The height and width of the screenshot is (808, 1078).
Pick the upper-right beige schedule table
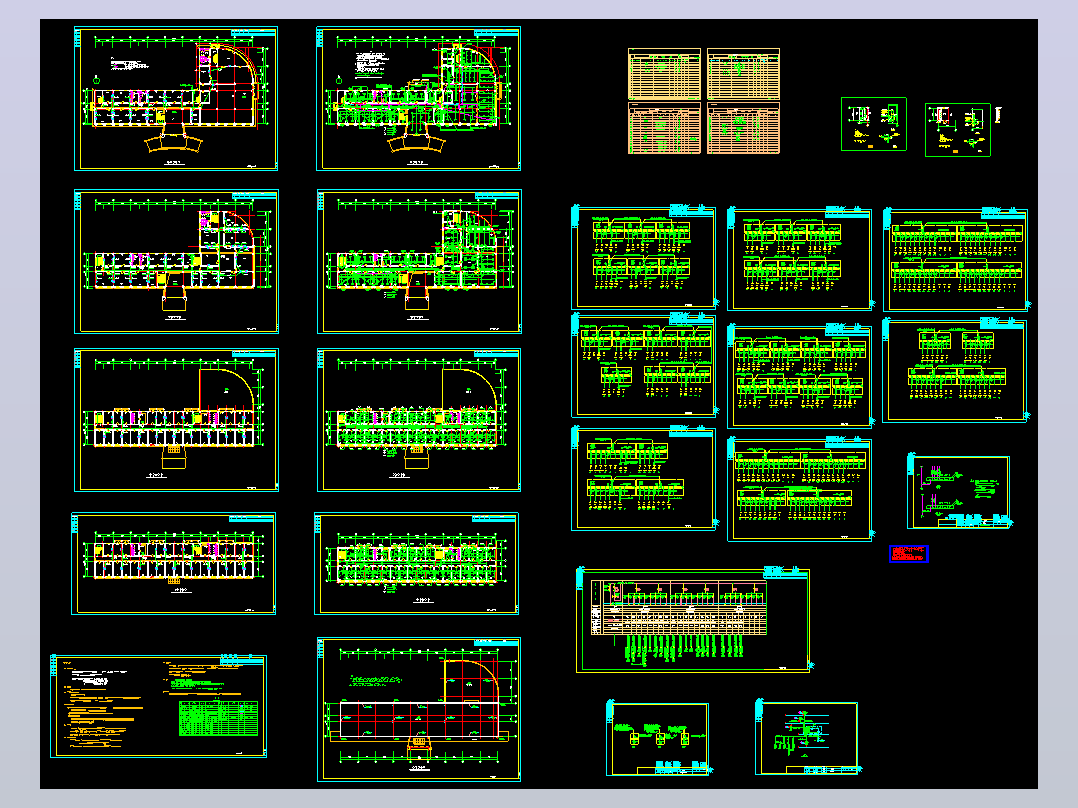743,74
